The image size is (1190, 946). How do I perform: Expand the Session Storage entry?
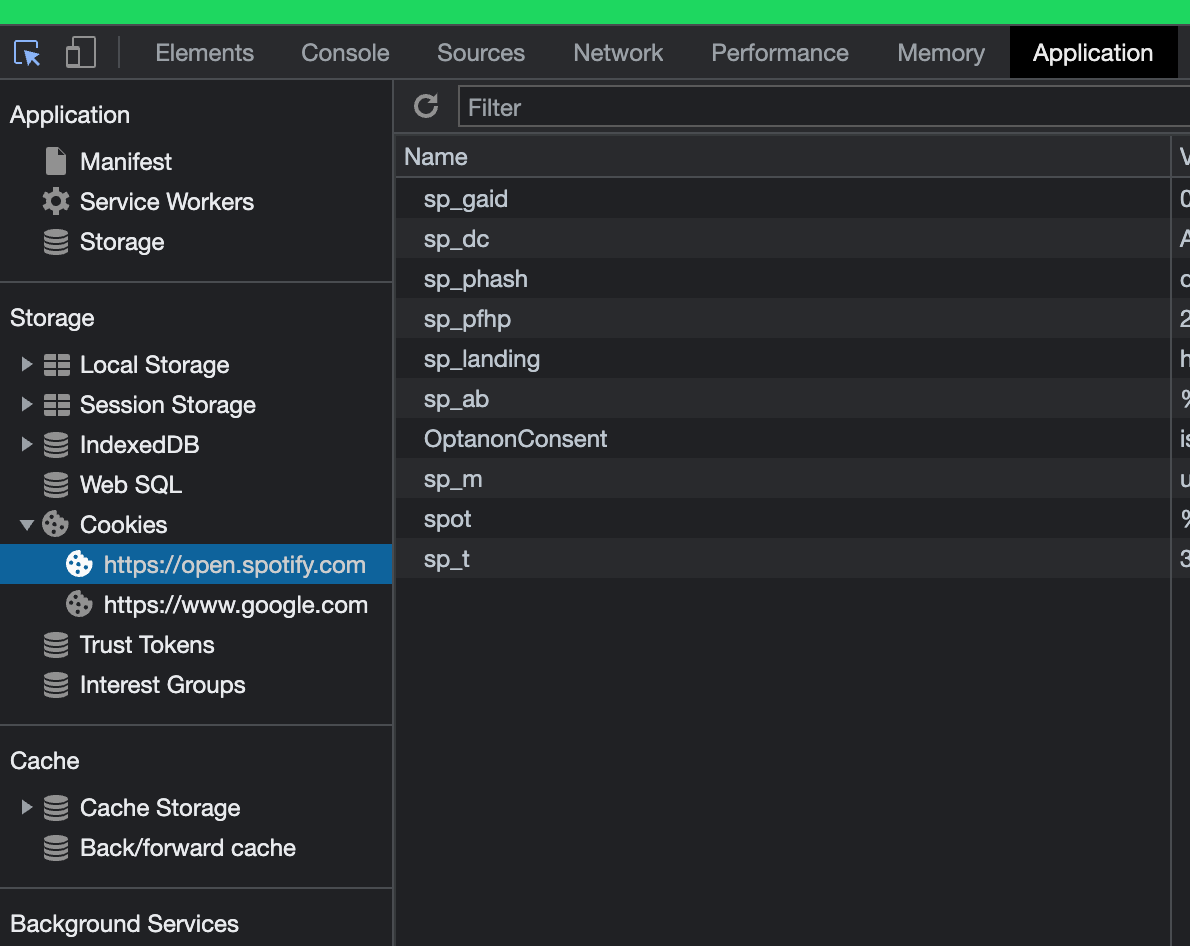click(x=27, y=404)
